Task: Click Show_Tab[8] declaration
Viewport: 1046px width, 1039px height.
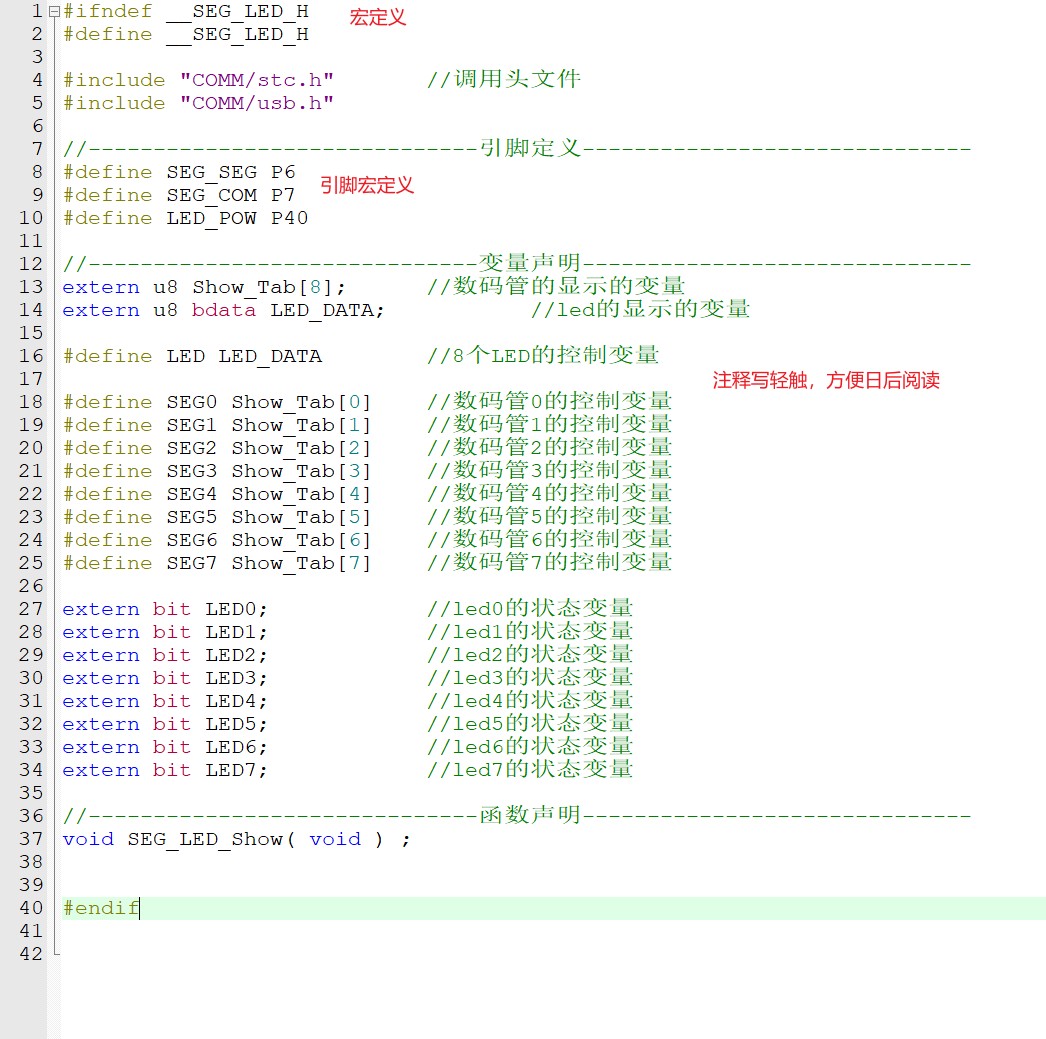Action: [x=270, y=287]
